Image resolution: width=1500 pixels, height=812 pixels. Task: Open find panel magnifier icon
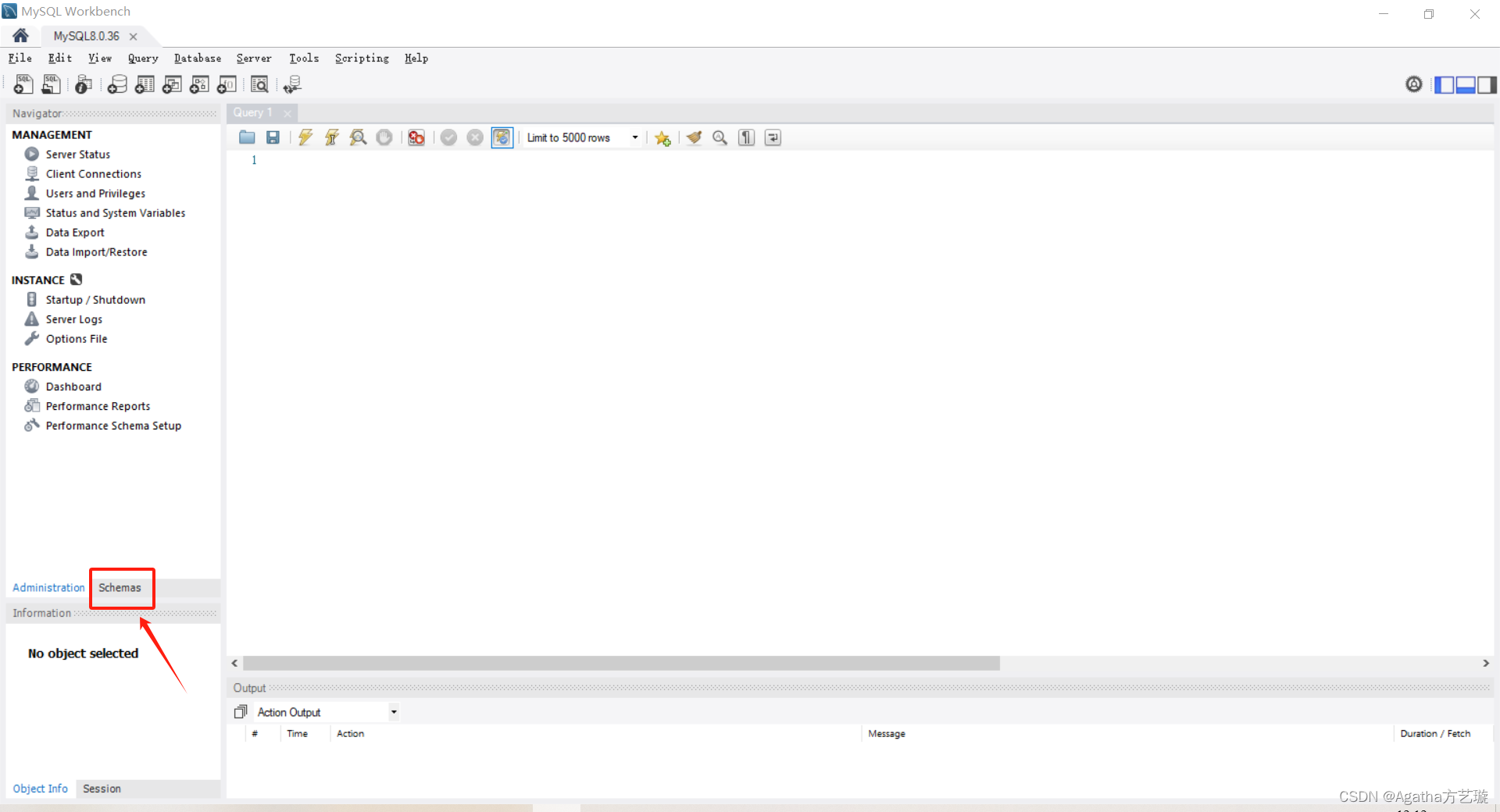720,137
